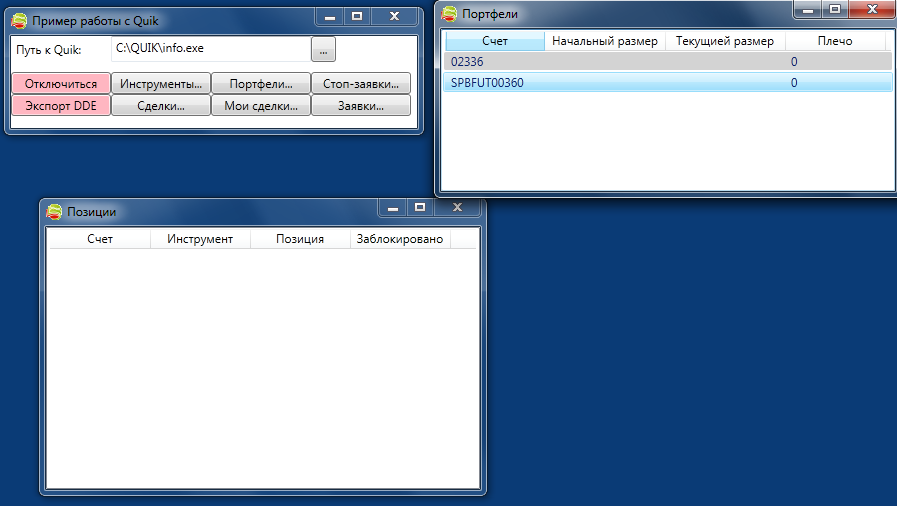Open the Портфели... window
The height and width of the screenshot is (506, 897).
coord(261,83)
